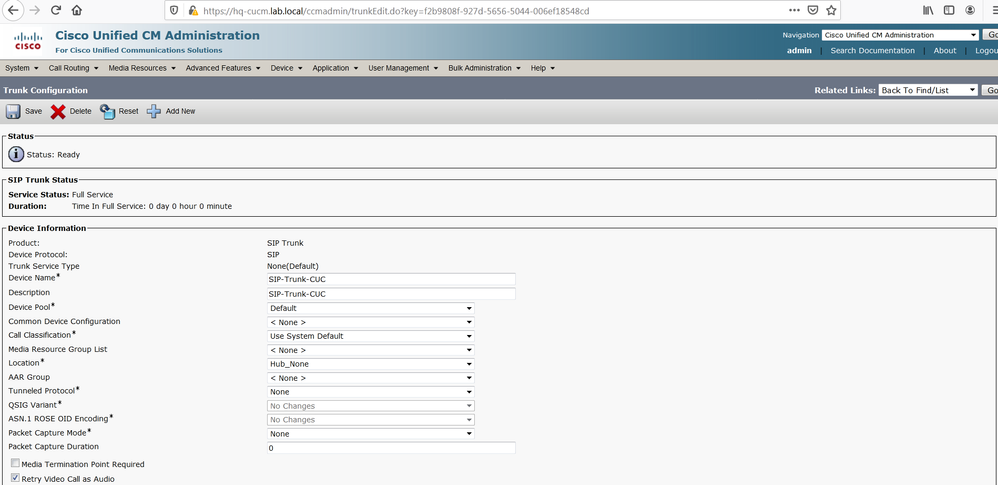Bookmark this page with star icon
998x485 pixels.
[x=831, y=10]
